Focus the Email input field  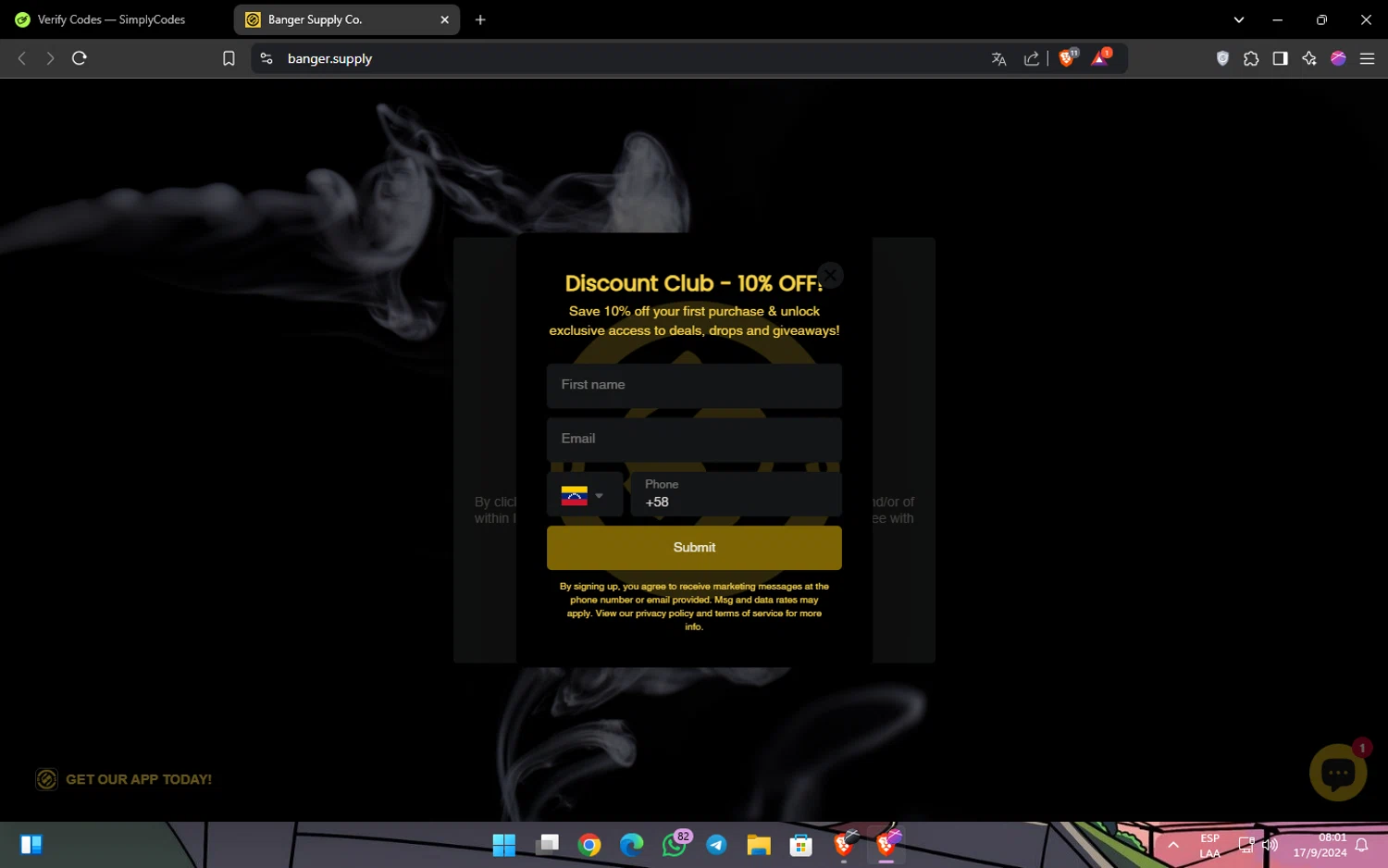tap(694, 440)
